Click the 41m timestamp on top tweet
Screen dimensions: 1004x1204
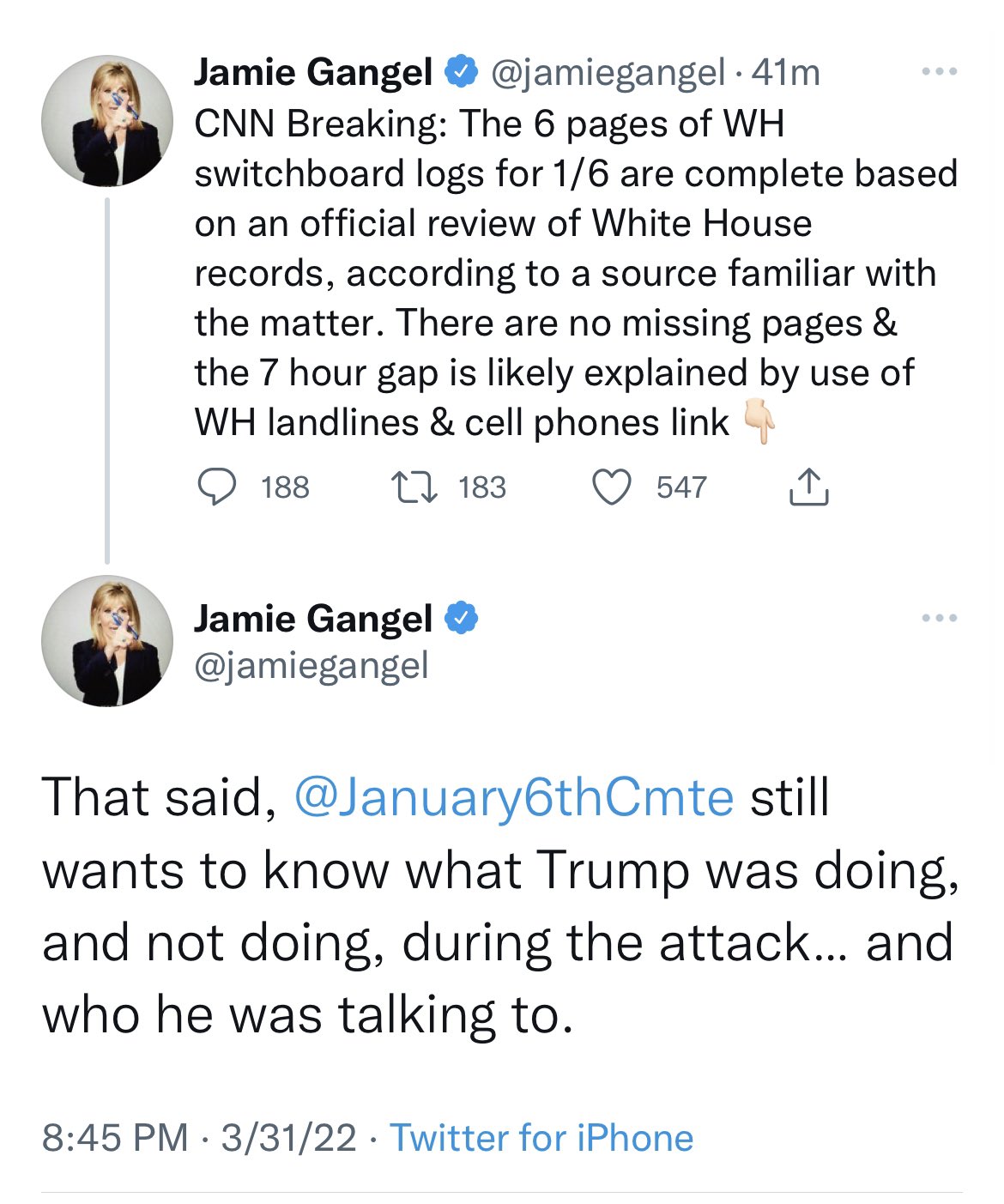click(785, 73)
